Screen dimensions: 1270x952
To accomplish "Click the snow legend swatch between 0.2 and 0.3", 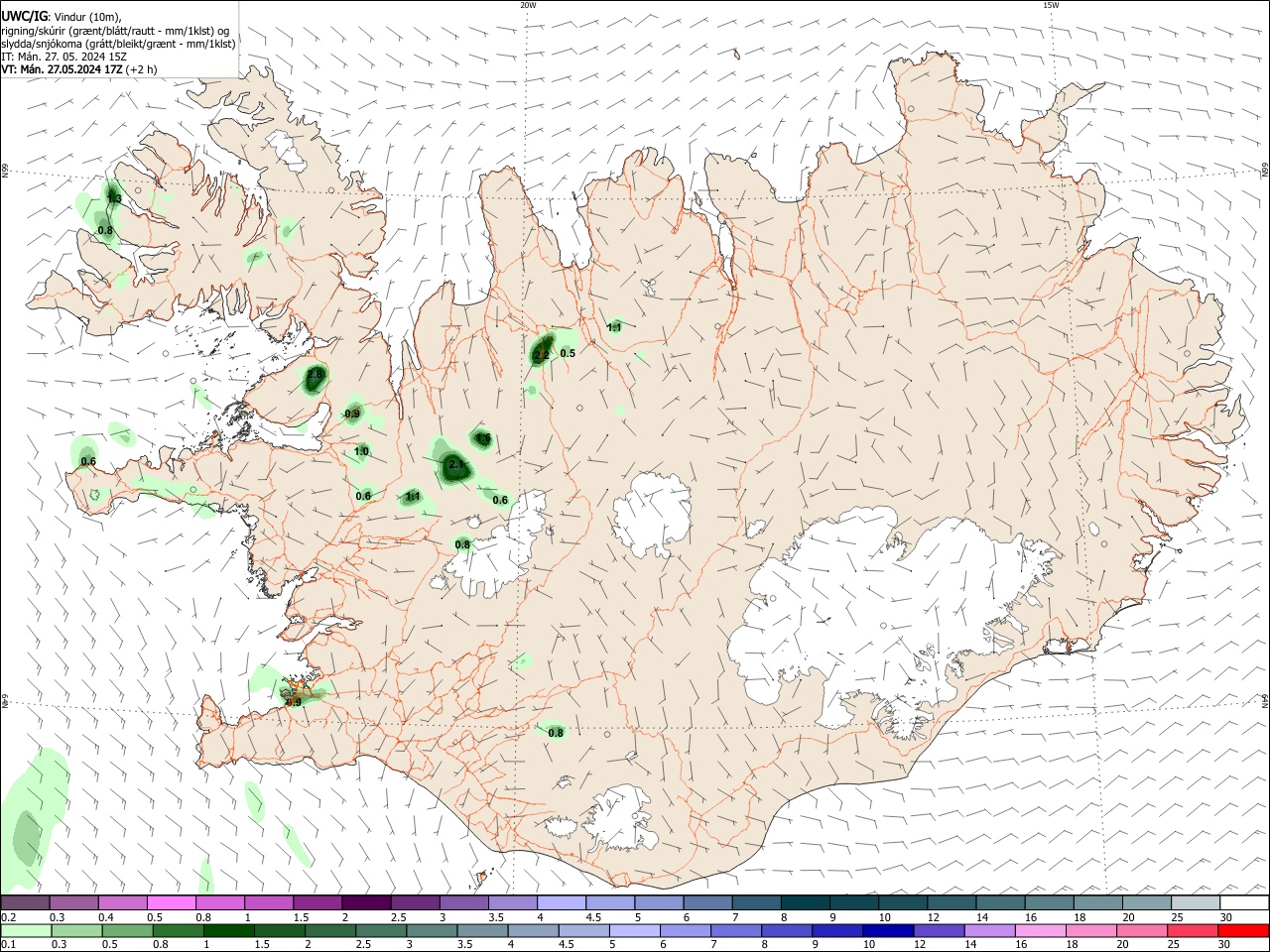I will coord(25,902).
